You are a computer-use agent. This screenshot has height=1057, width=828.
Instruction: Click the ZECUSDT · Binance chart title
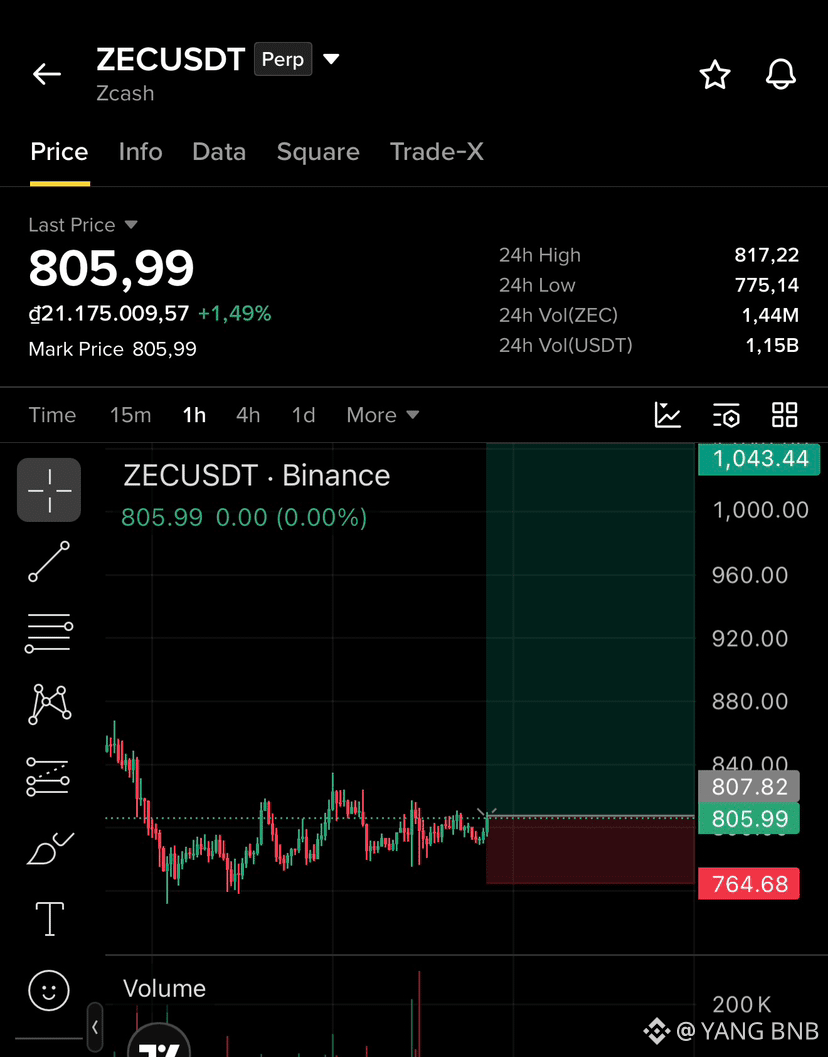tap(256, 476)
